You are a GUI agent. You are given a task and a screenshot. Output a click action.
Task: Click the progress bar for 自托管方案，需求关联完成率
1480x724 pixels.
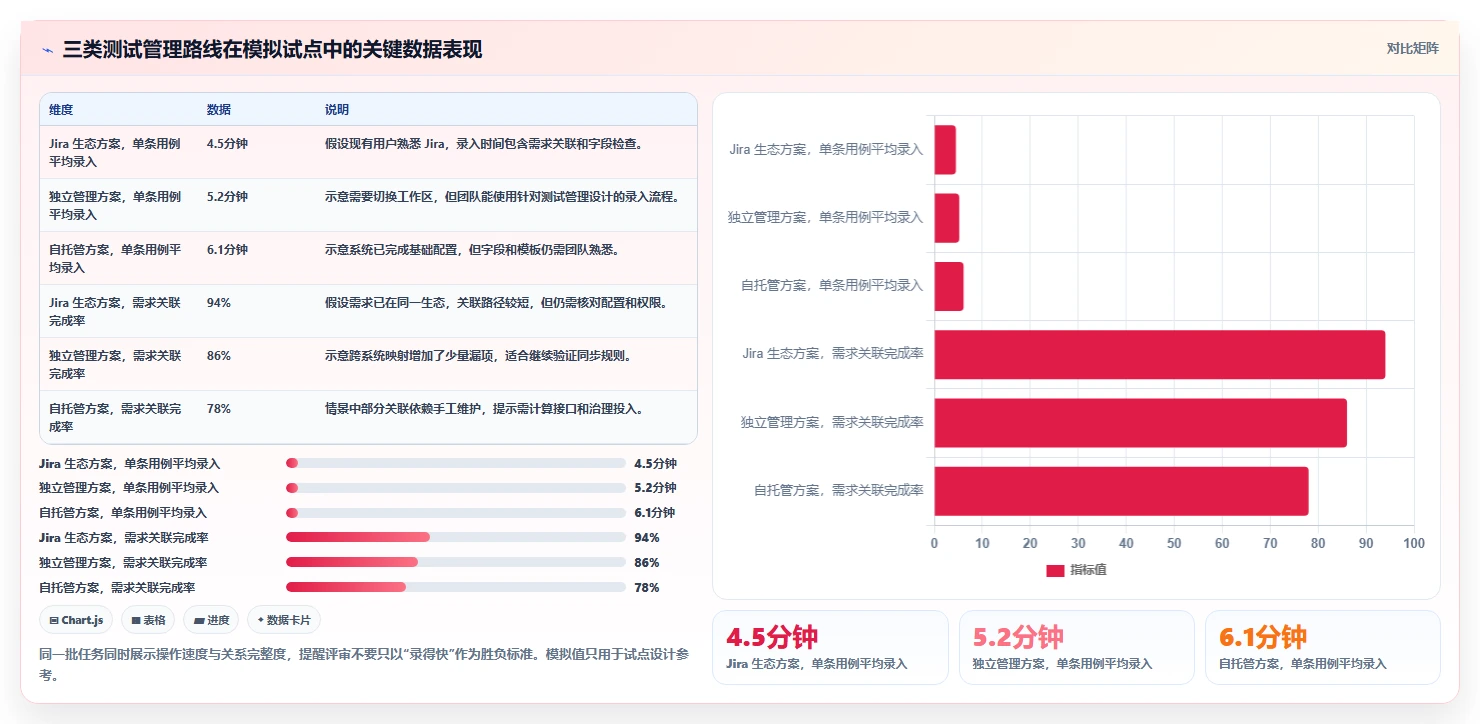point(456,587)
